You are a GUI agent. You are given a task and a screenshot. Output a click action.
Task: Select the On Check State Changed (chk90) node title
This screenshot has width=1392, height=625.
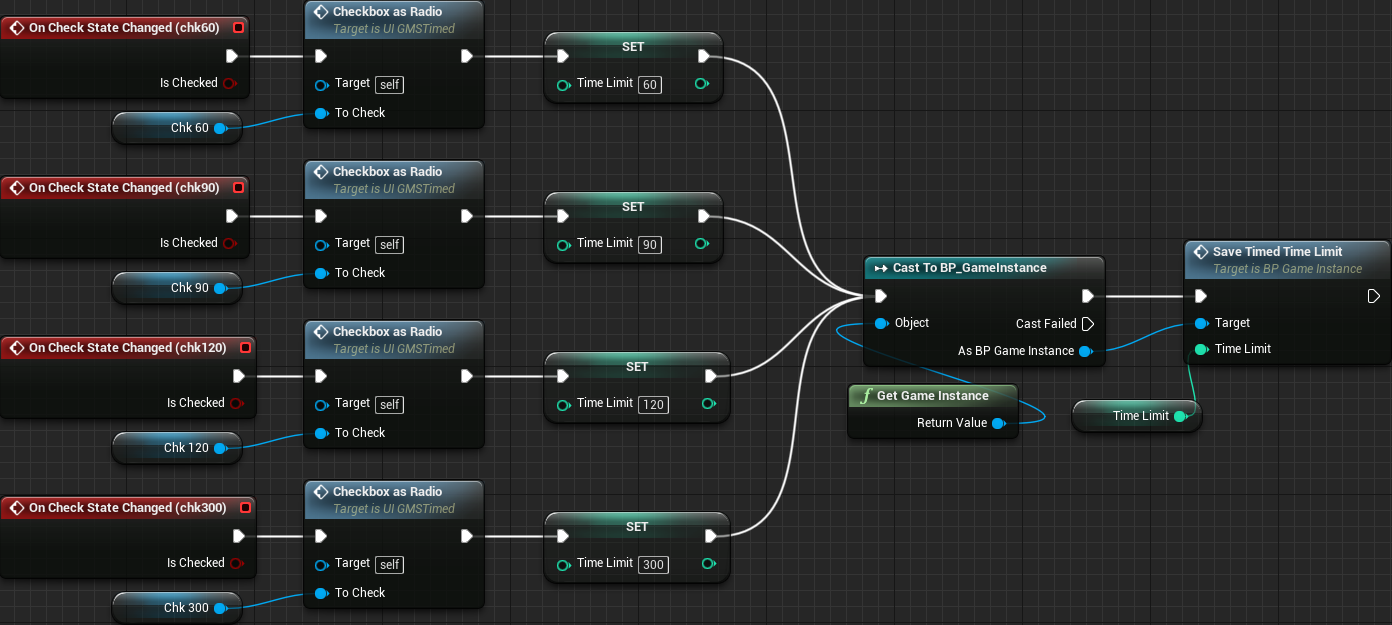pyautogui.click(x=124, y=188)
